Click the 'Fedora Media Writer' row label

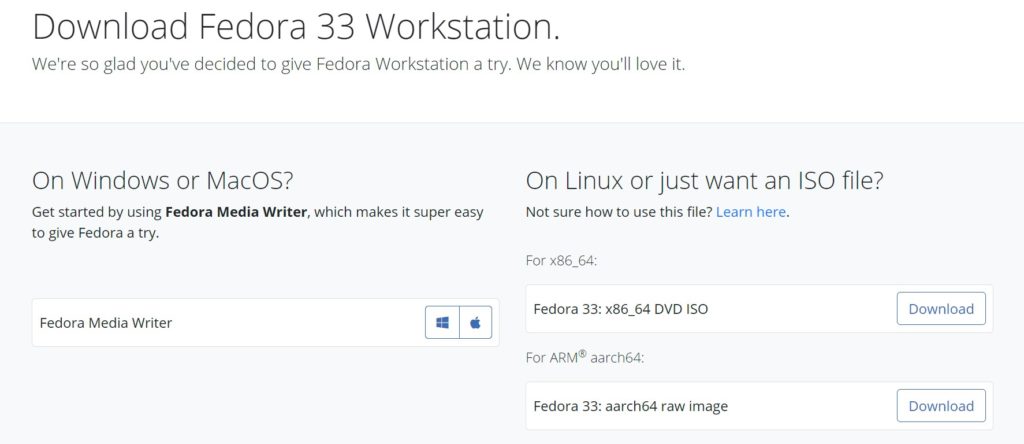pyautogui.click(x=106, y=323)
